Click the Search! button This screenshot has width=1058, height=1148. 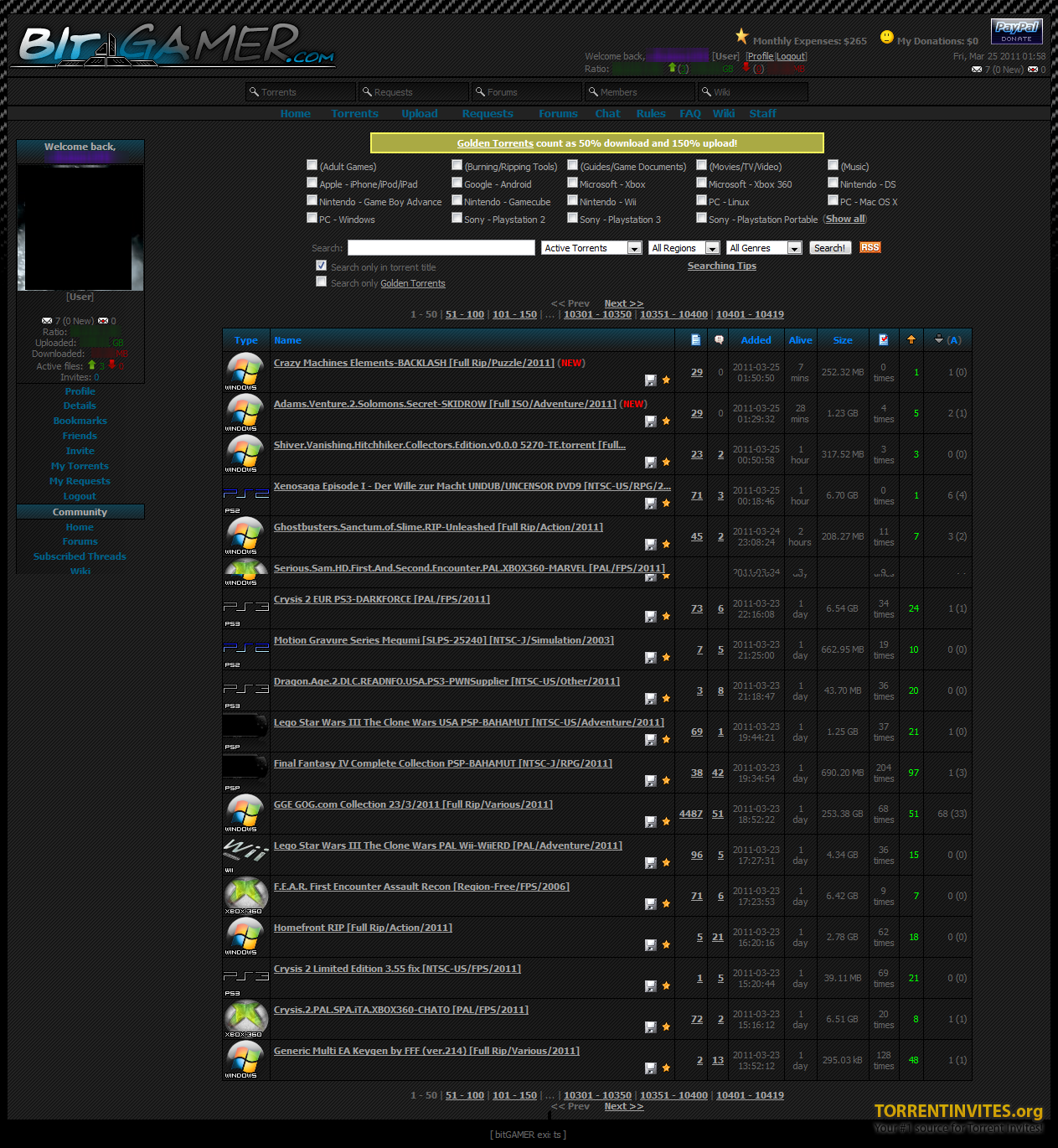click(x=830, y=248)
